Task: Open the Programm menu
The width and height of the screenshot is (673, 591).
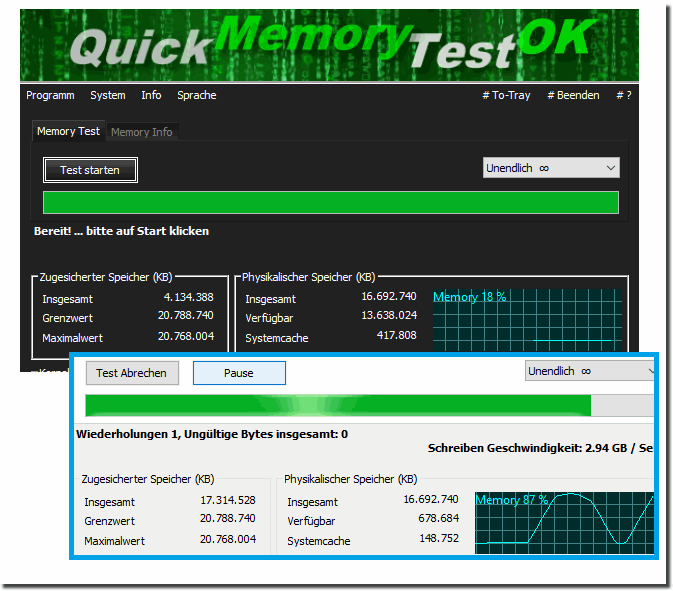Action: click(x=50, y=95)
